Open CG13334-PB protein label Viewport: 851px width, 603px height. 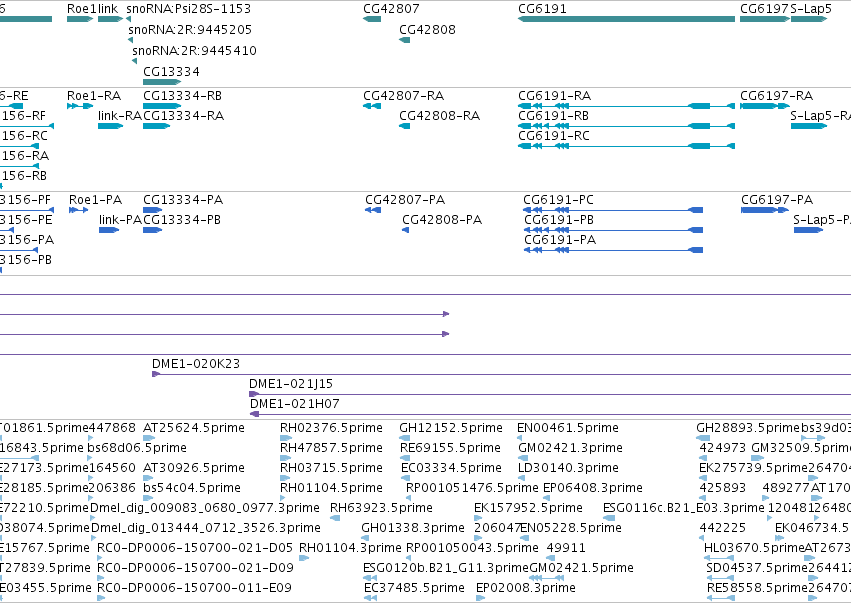[x=182, y=220]
